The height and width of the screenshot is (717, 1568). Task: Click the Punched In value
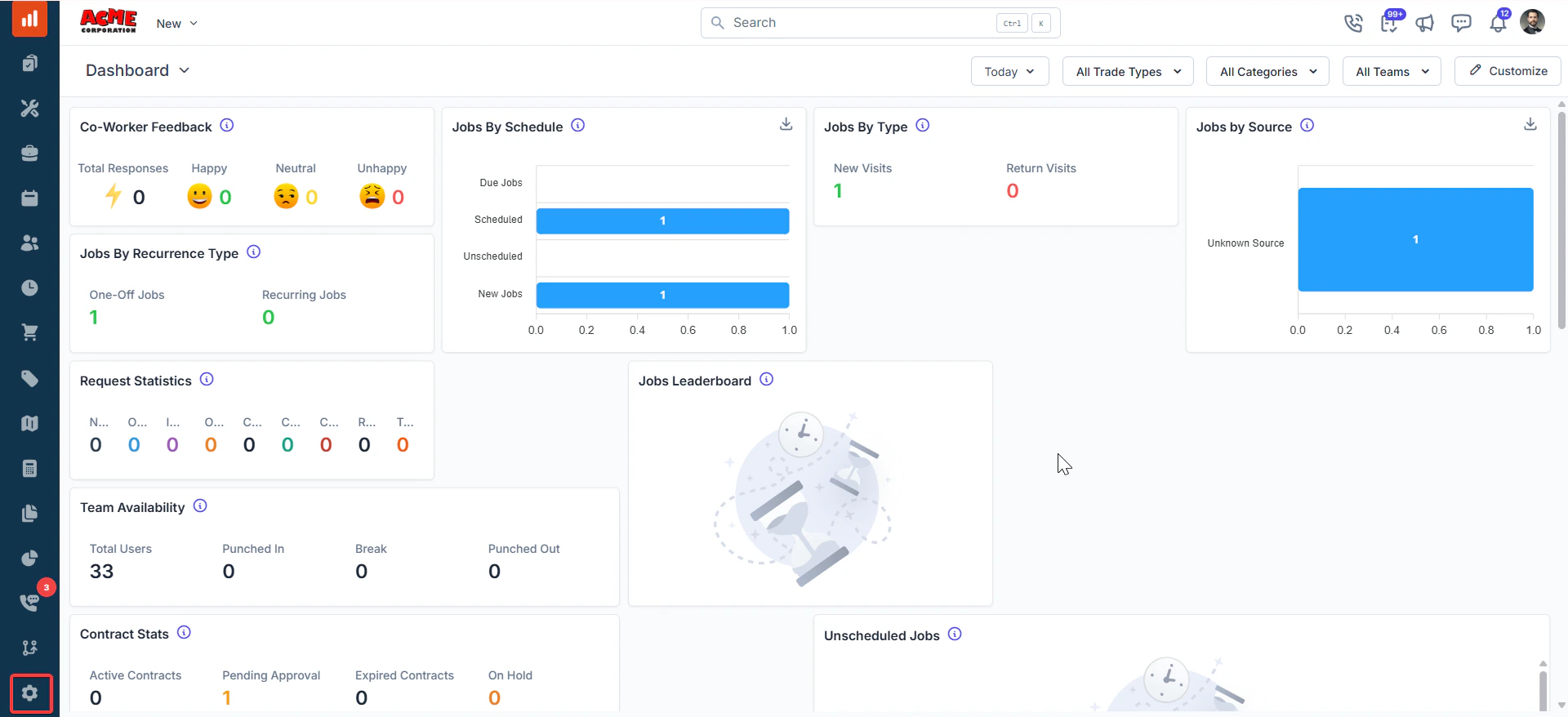[x=229, y=572]
